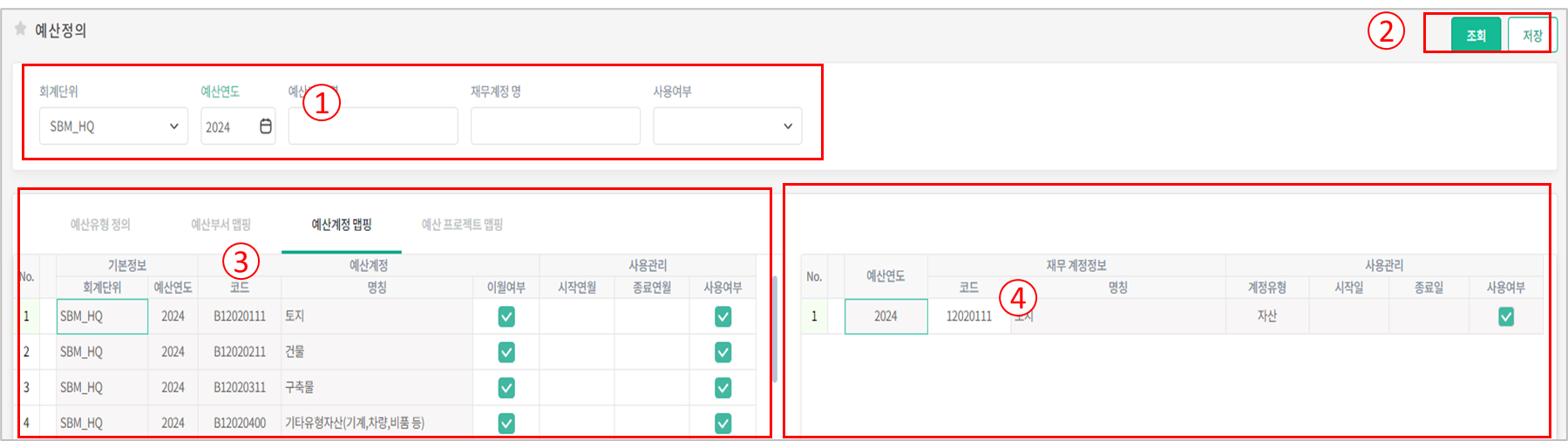Select the SBM_HQ cell in row 1
1568x441 pixels.
pyautogui.click(x=102, y=316)
